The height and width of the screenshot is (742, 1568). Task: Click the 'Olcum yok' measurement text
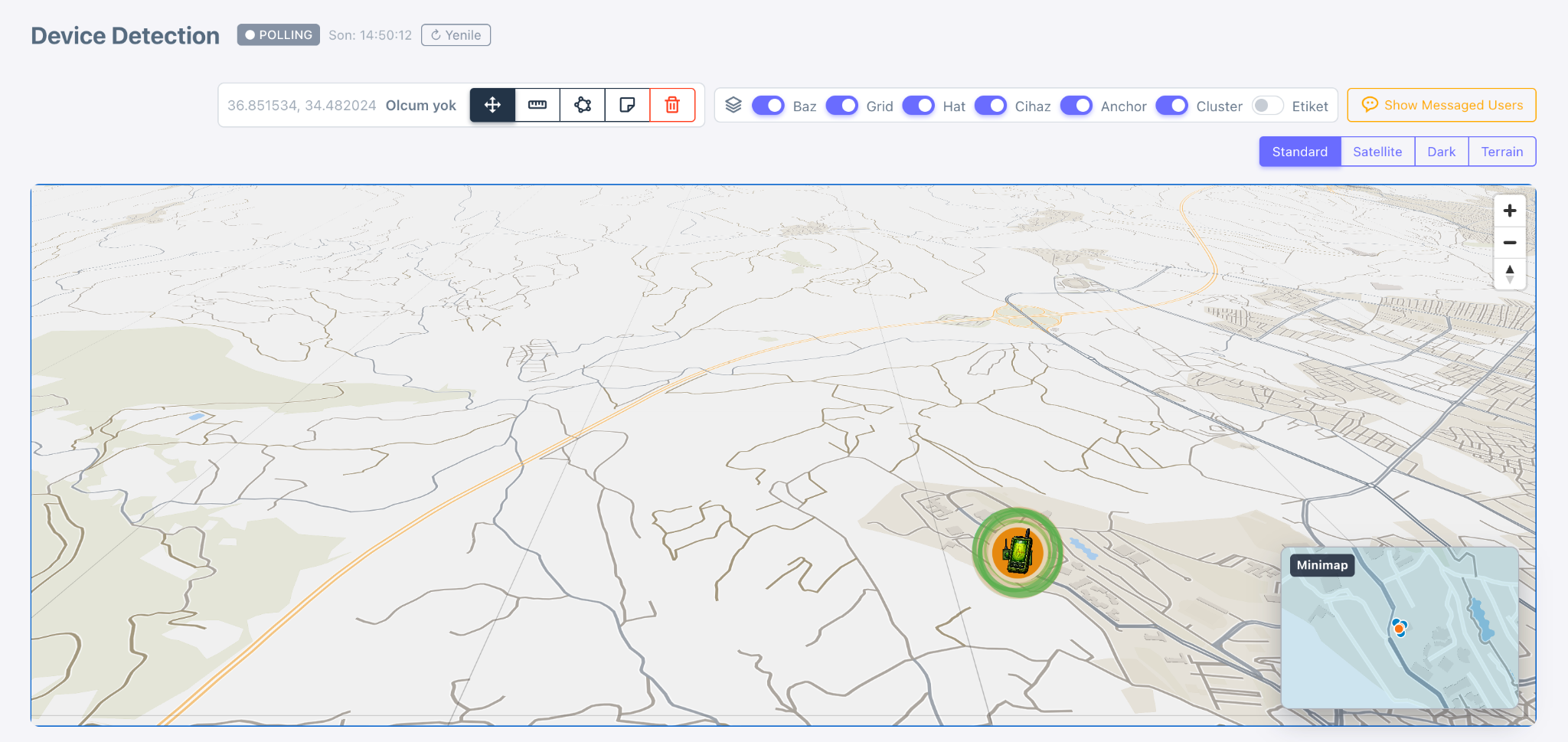click(421, 106)
